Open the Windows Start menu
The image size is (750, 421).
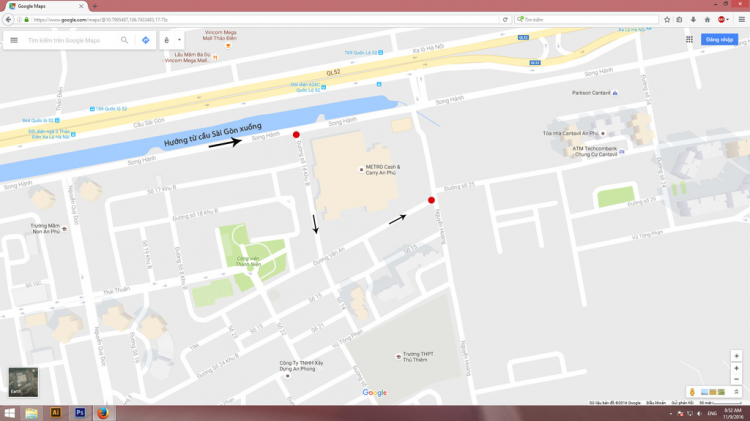pyautogui.click(x=10, y=413)
